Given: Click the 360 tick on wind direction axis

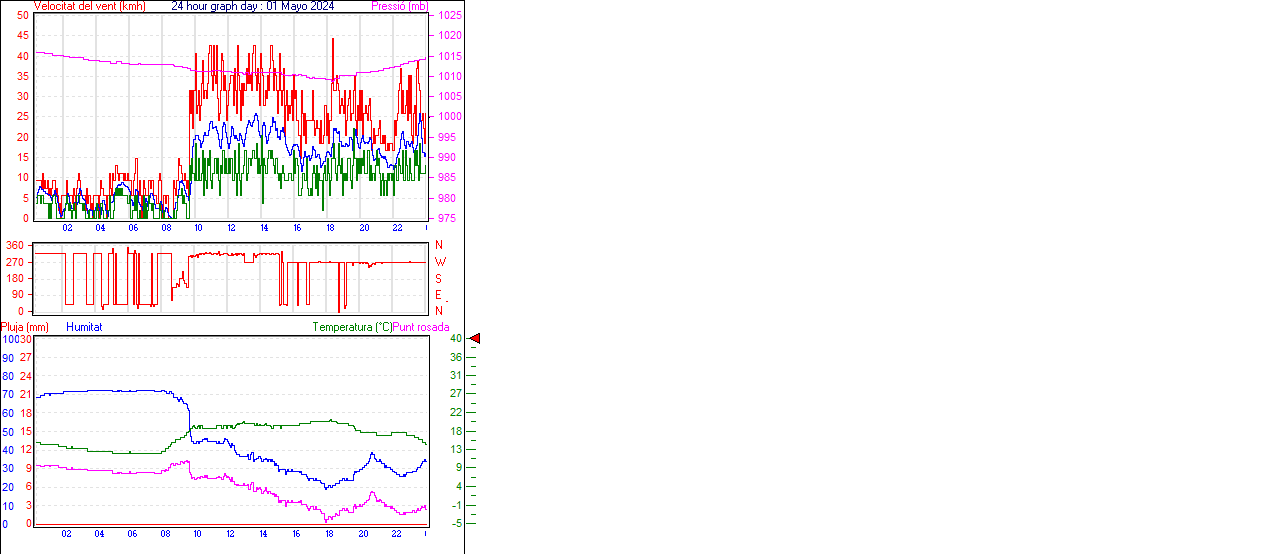Looking at the screenshot, I should 15,245.
